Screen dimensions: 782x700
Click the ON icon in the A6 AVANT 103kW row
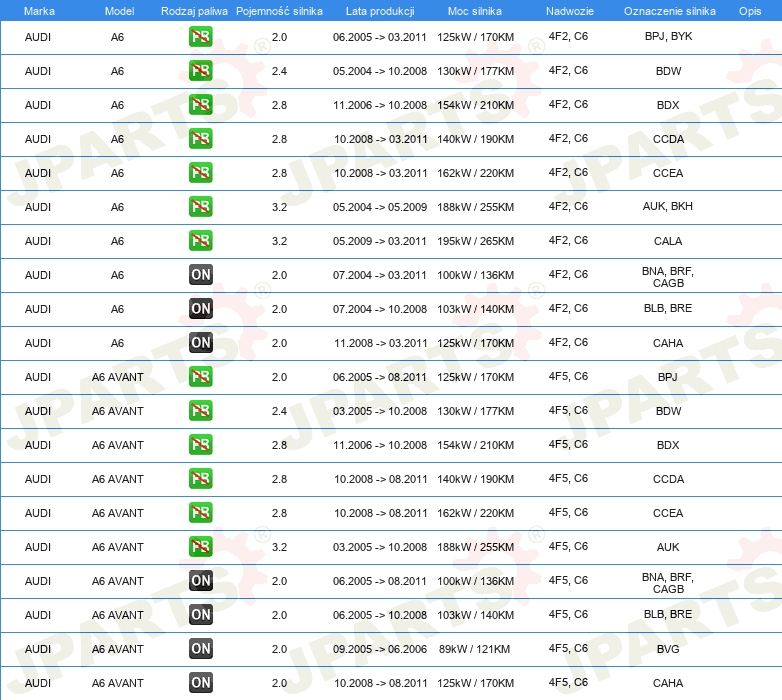click(201, 615)
